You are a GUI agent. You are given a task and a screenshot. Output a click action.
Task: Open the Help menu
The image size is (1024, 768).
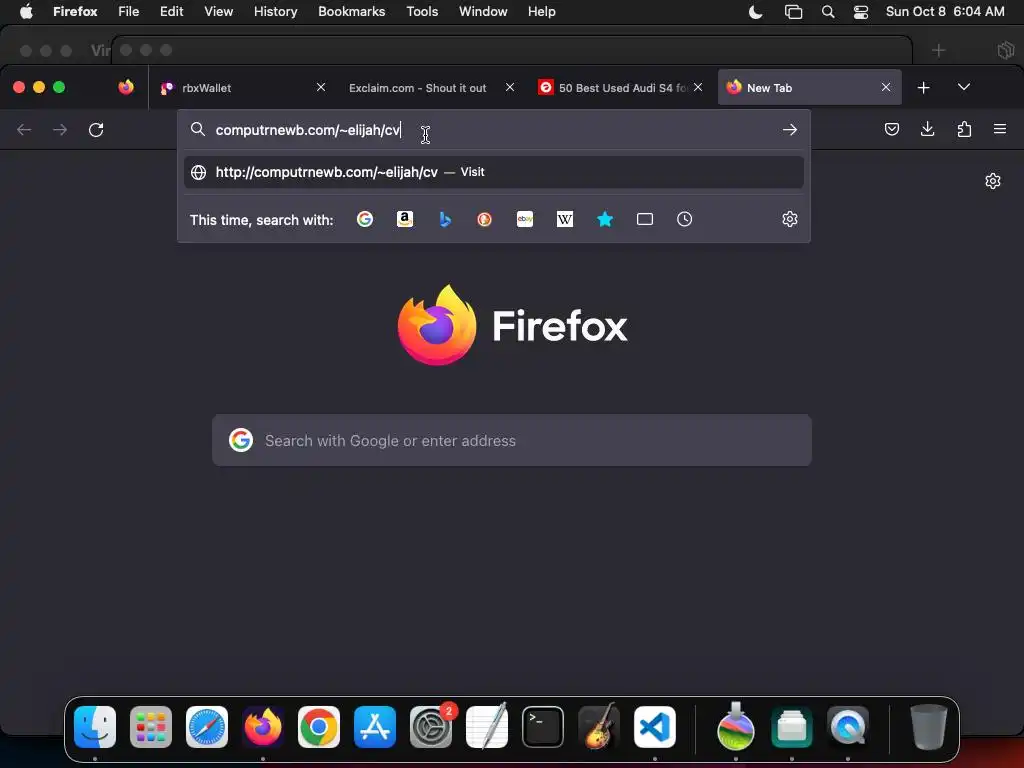(541, 12)
